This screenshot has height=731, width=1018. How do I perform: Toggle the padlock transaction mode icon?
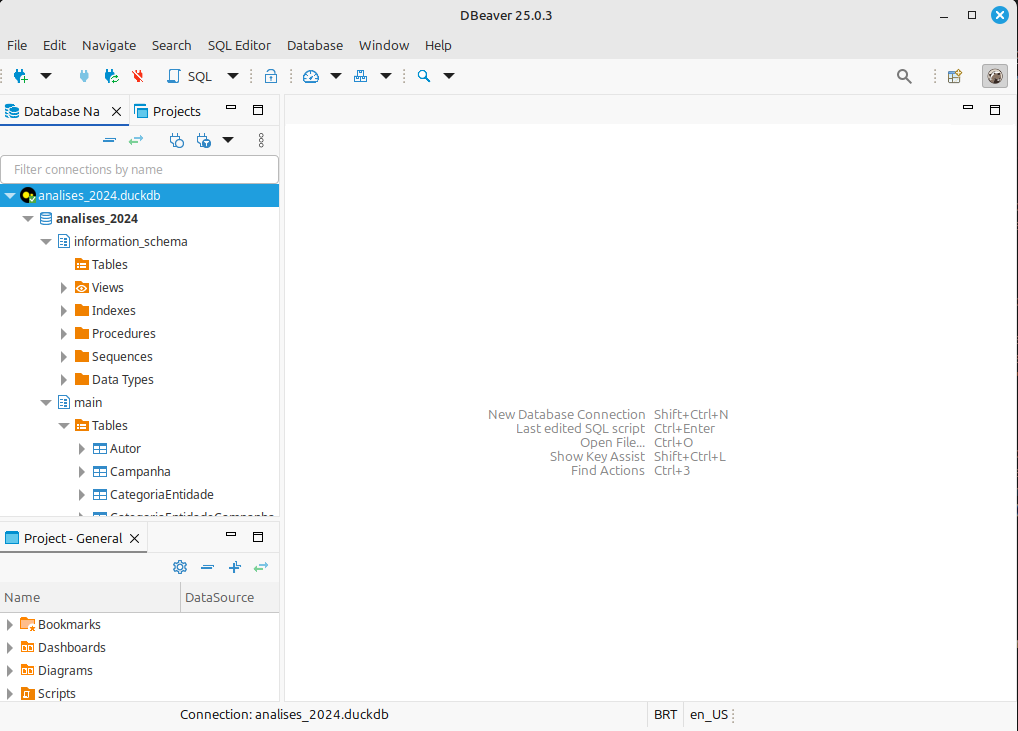pyautogui.click(x=271, y=76)
